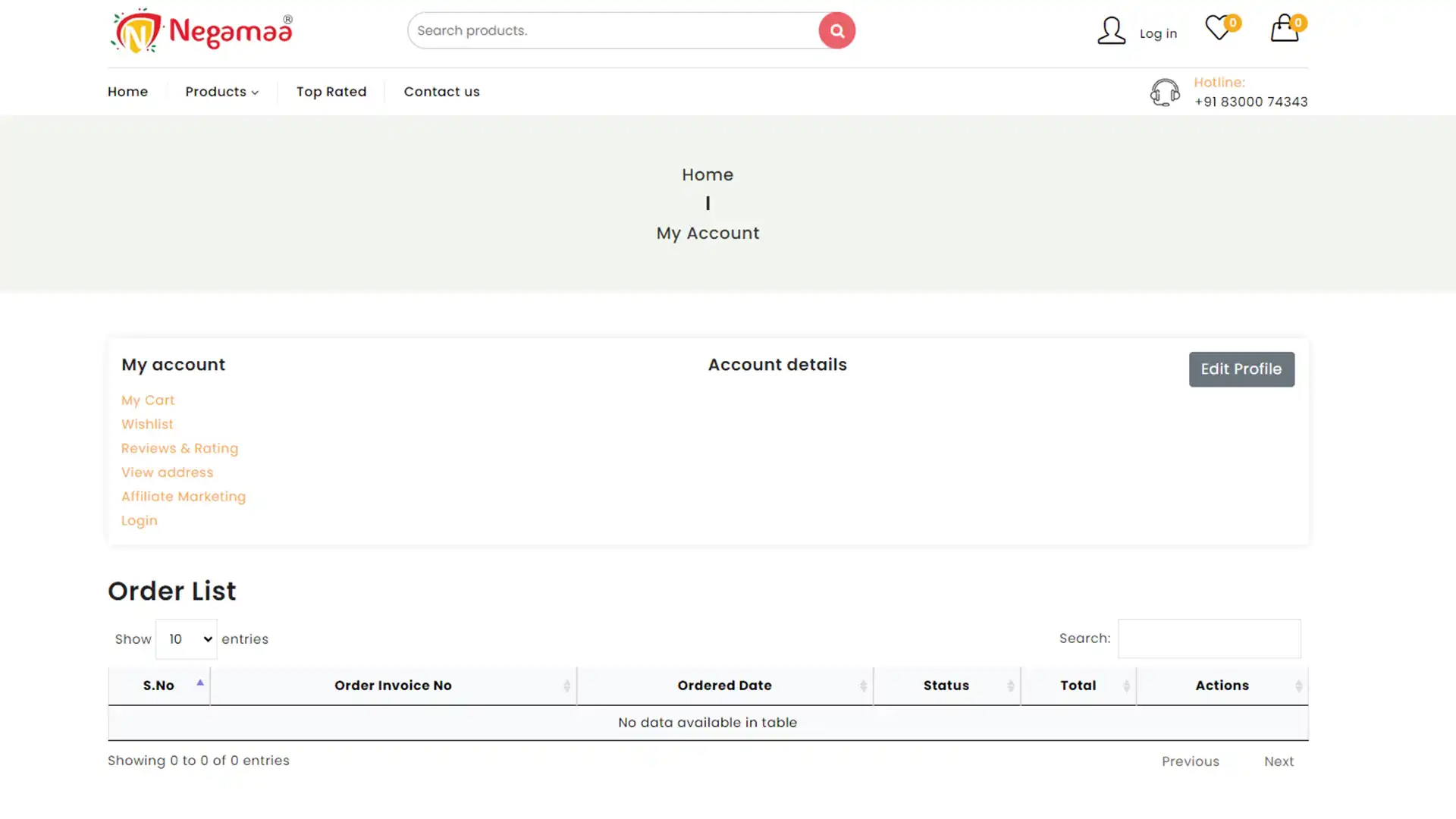This screenshot has height=819, width=1456.
Task: Open Contact us menu item
Action: (441, 92)
